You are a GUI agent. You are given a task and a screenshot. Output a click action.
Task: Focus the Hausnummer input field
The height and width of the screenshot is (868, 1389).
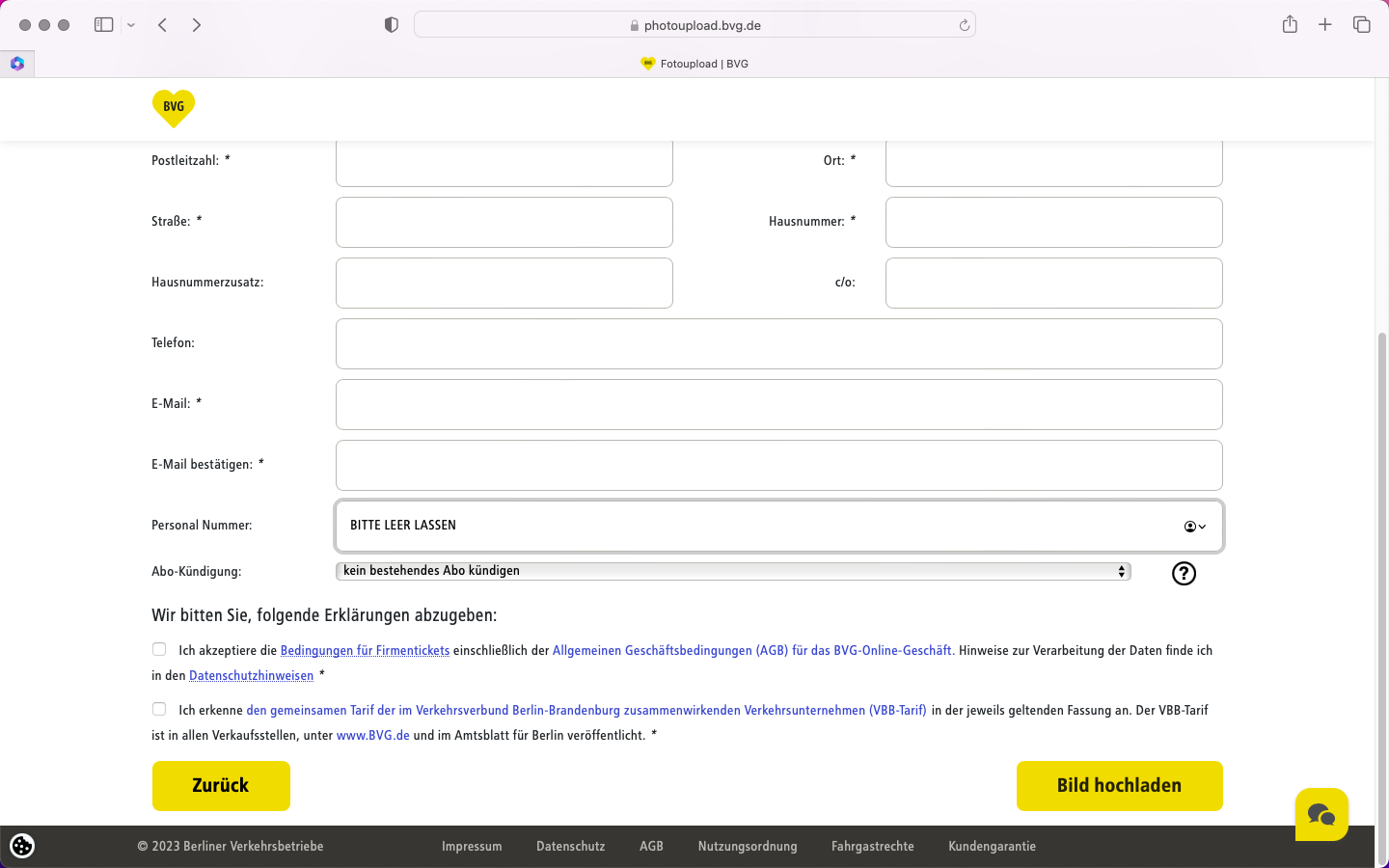pos(1054,223)
